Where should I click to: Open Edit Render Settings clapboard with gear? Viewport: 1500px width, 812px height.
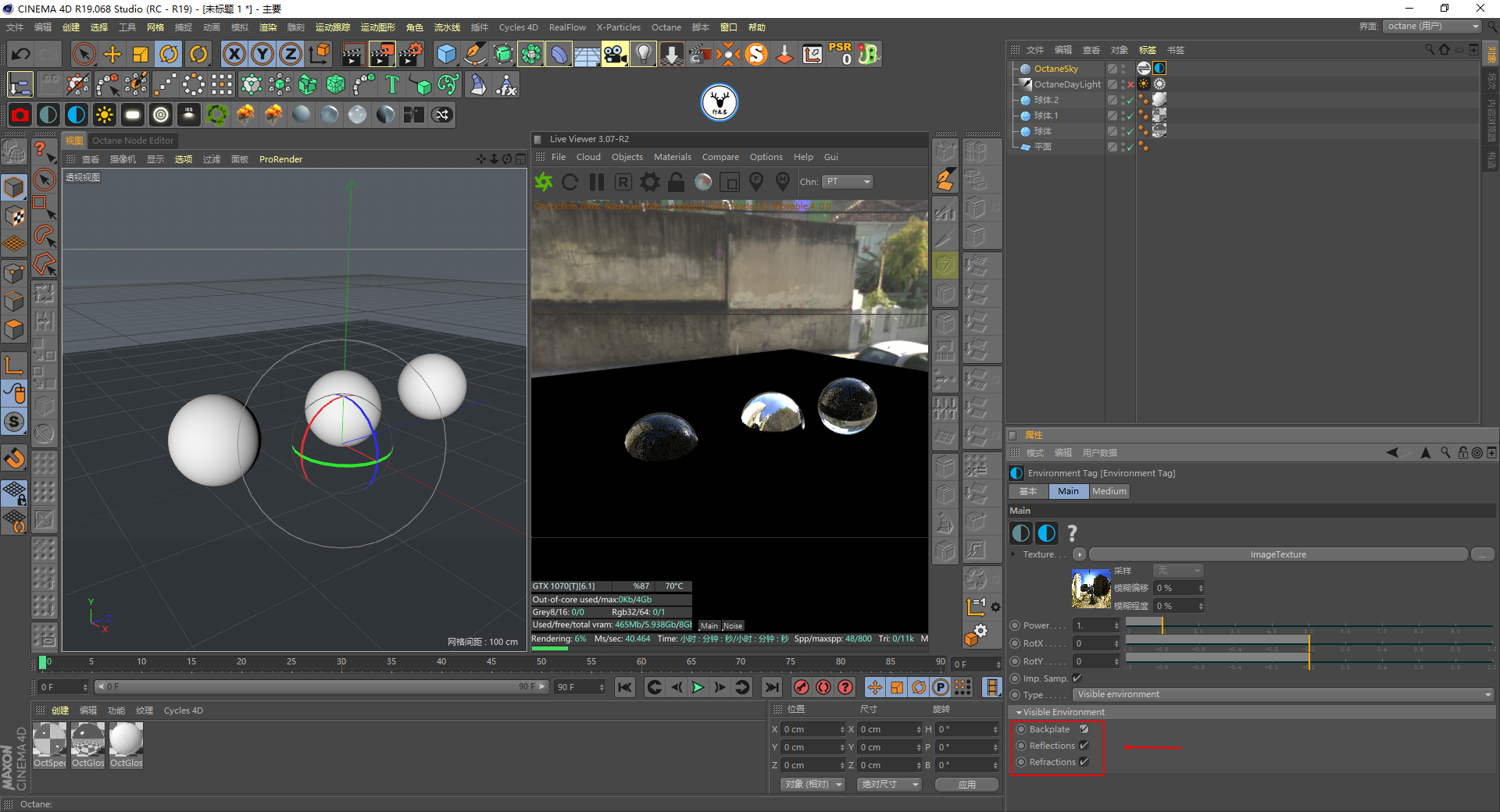[x=411, y=54]
